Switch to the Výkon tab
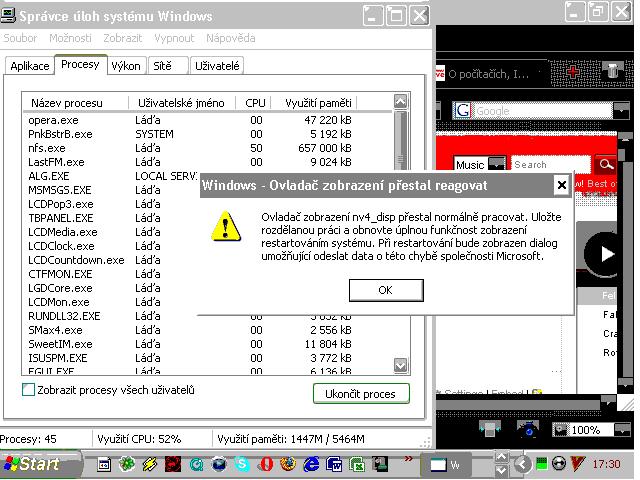640x480 pixels. [x=126, y=66]
